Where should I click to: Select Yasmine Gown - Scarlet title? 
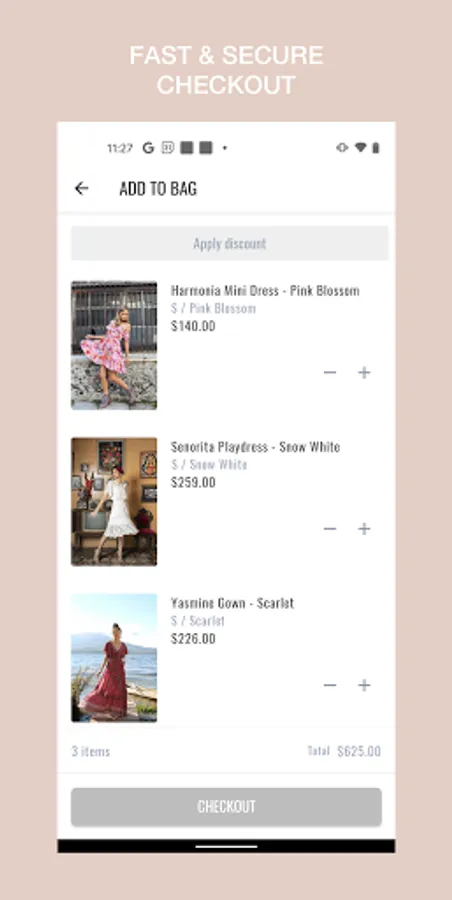[233, 603]
